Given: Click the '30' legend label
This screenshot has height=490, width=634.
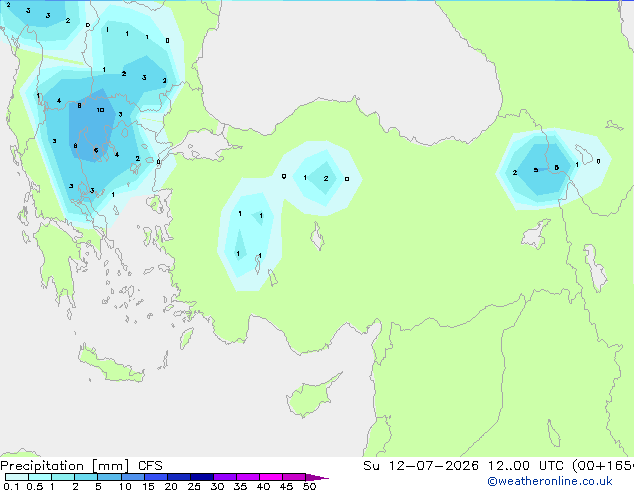Looking at the screenshot, I should click(x=218, y=486).
